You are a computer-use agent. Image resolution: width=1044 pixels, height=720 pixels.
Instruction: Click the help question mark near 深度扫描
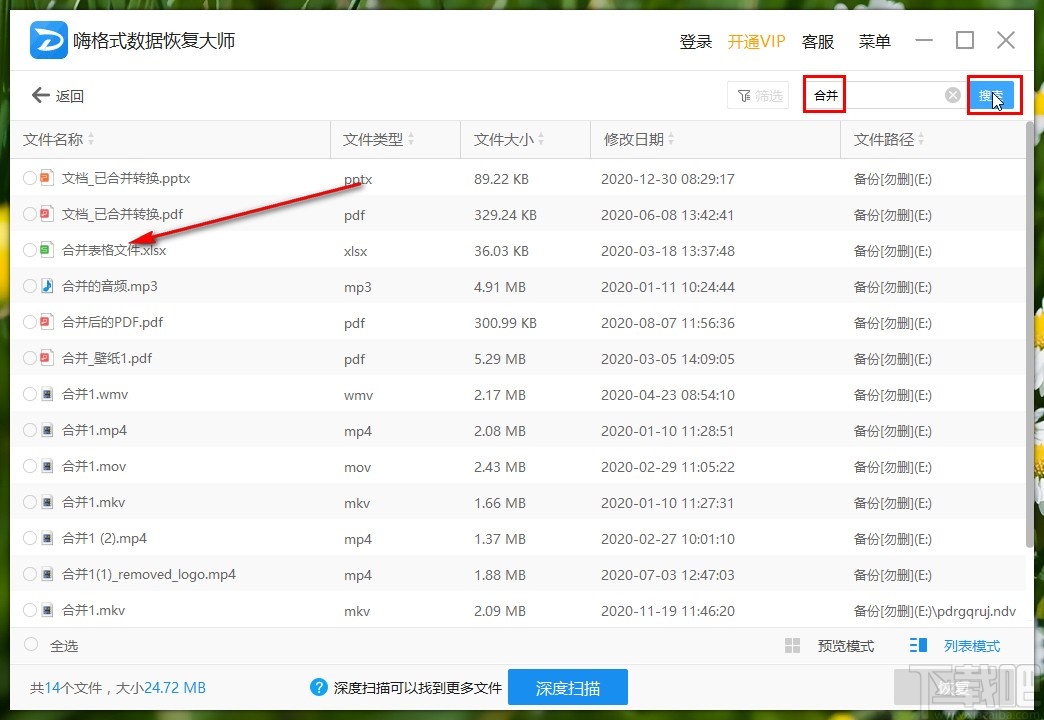click(318, 688)
